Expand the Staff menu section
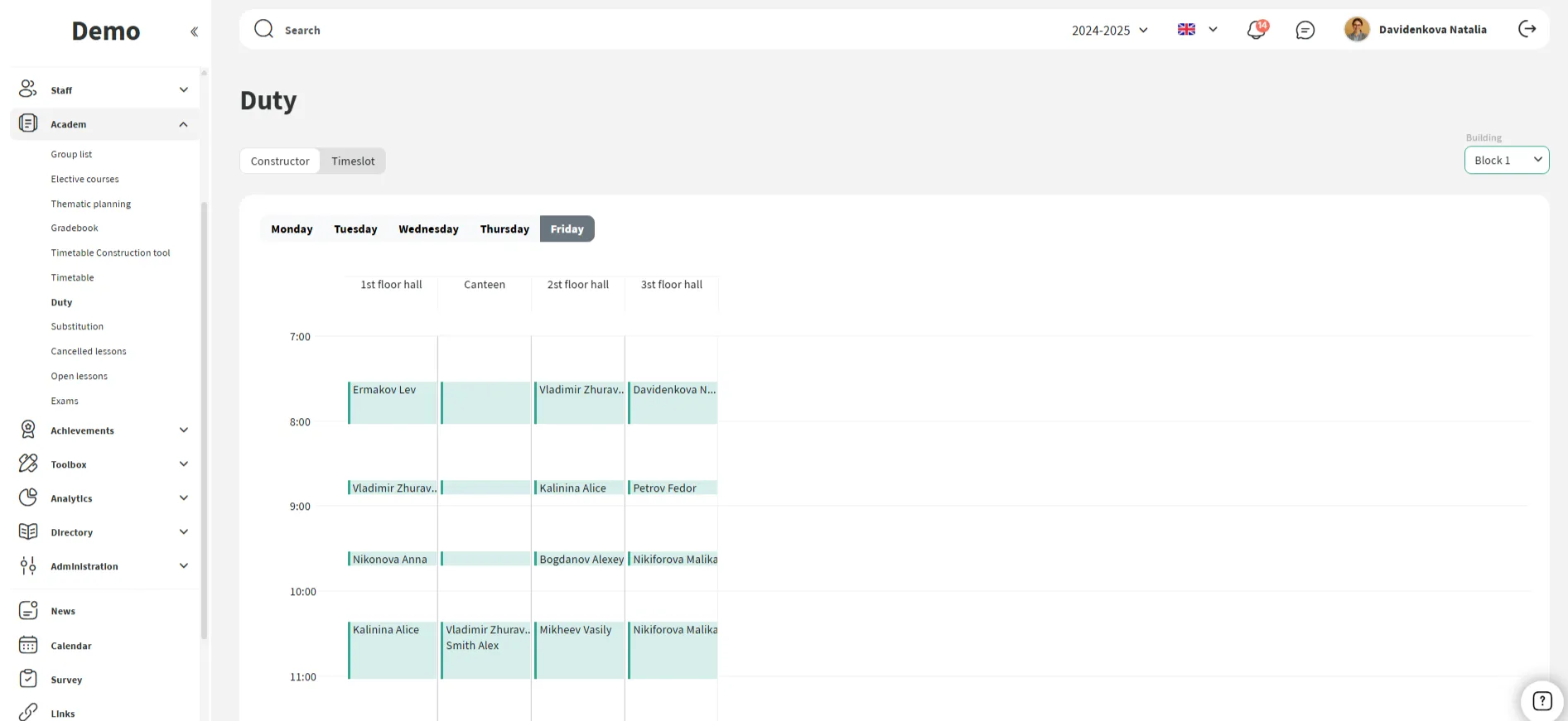Image resolution: width=1568 pixels, height=721 pixels. point(104,90)
